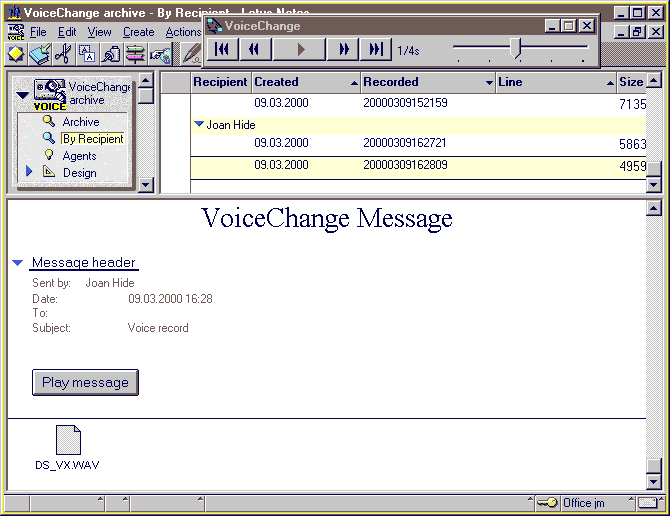This screenshot has width=670, height=516.
Task: Click the Size value 5863
Action: (x=632, y=144)
